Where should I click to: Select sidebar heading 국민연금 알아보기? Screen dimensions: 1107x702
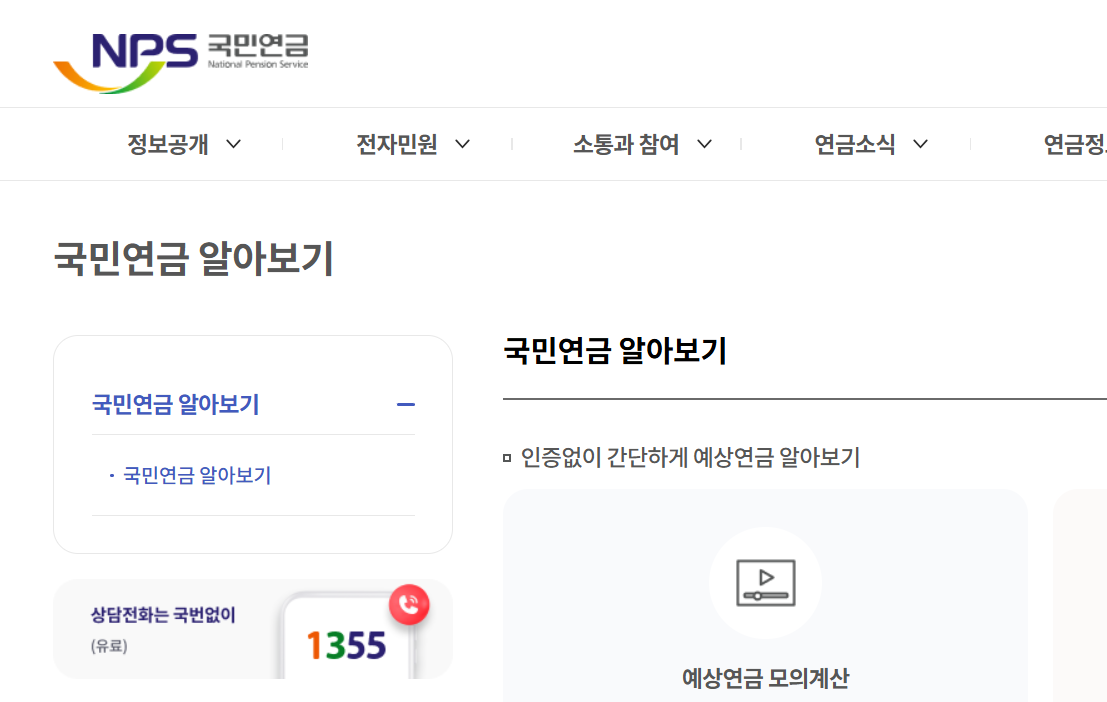176,405
